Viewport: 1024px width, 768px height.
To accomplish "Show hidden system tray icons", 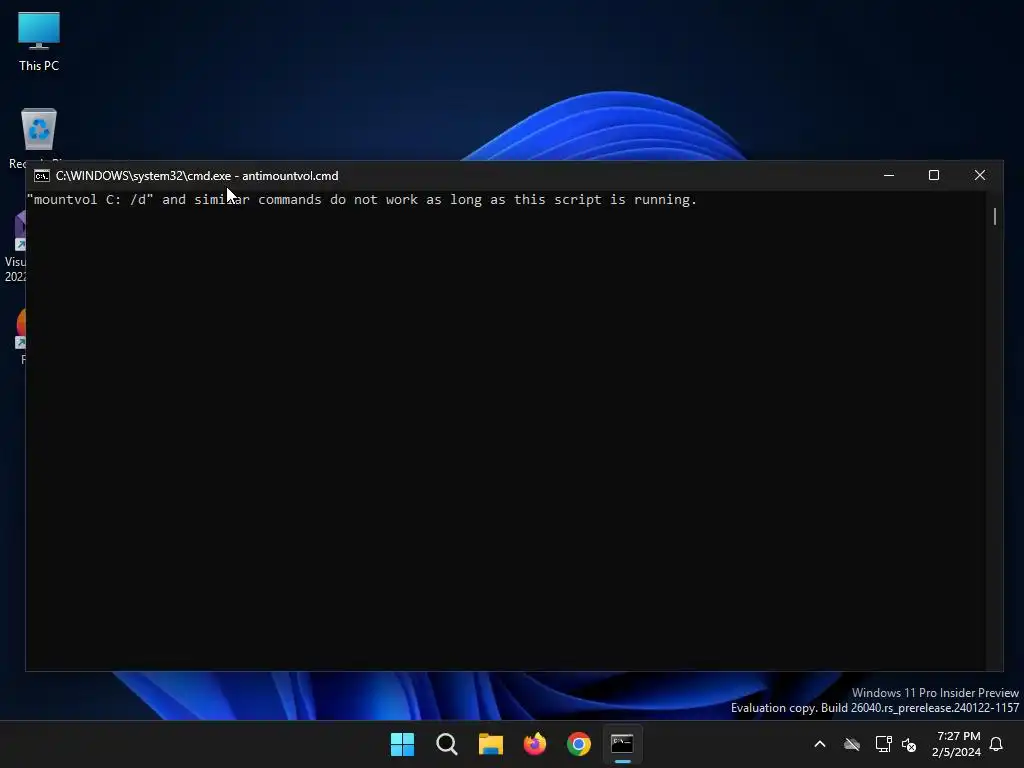I will [820, 744].
